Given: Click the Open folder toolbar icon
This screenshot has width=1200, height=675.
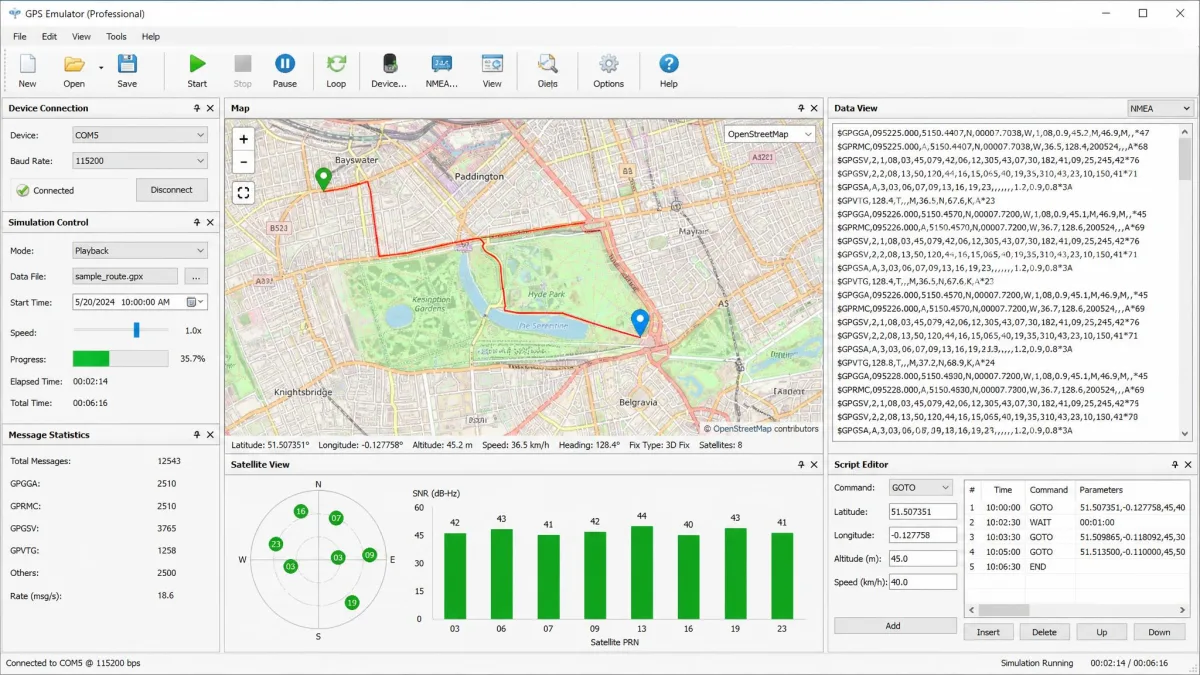Looking at the screenshot, I should point(74,65).
